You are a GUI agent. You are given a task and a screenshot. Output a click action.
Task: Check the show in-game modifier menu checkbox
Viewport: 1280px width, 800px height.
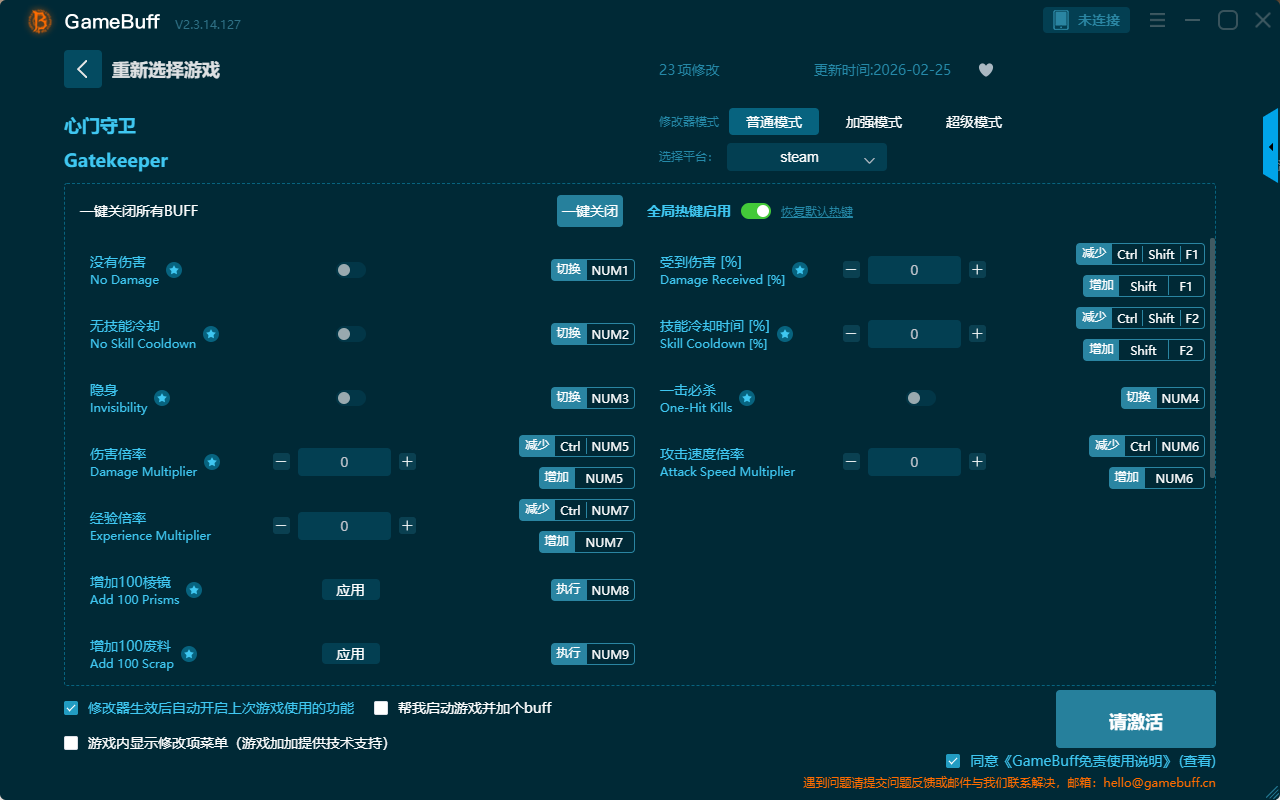click(71, 743)
